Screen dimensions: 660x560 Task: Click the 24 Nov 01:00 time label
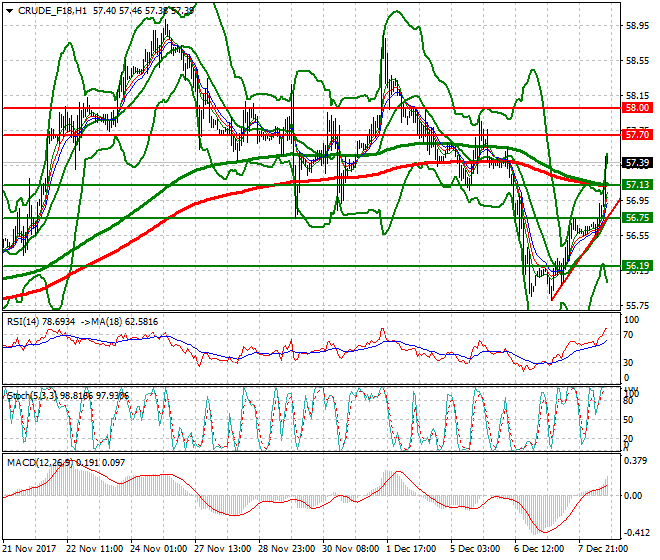click(x=159, y=549)
